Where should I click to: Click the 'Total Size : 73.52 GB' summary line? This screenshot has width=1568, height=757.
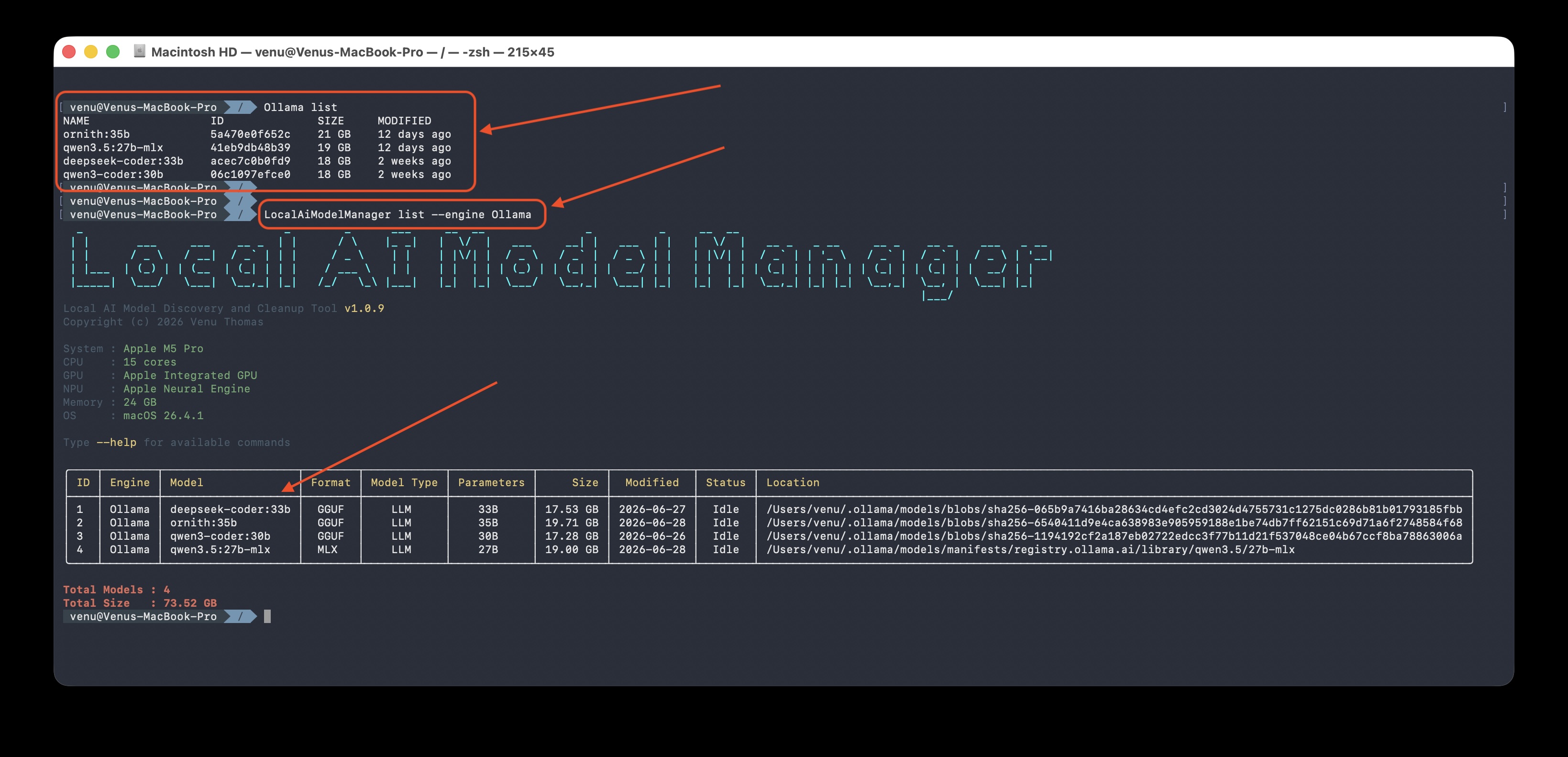point(139,603)
